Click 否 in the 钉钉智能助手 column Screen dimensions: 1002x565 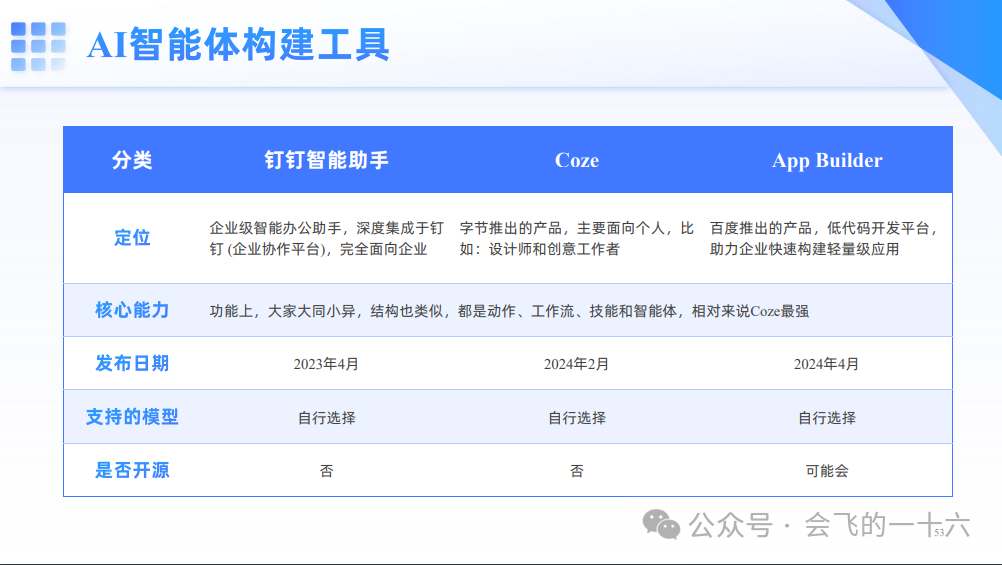(327, 471)
